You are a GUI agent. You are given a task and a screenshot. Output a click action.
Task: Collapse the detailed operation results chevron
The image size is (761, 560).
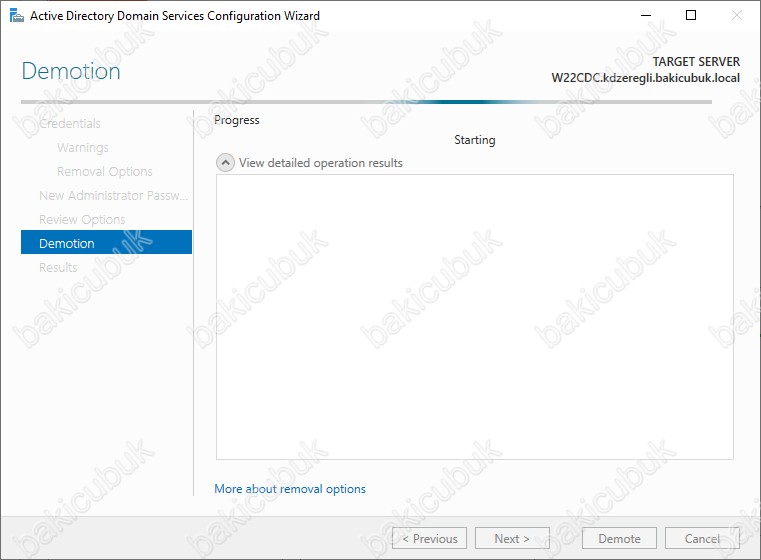(225, 163)
